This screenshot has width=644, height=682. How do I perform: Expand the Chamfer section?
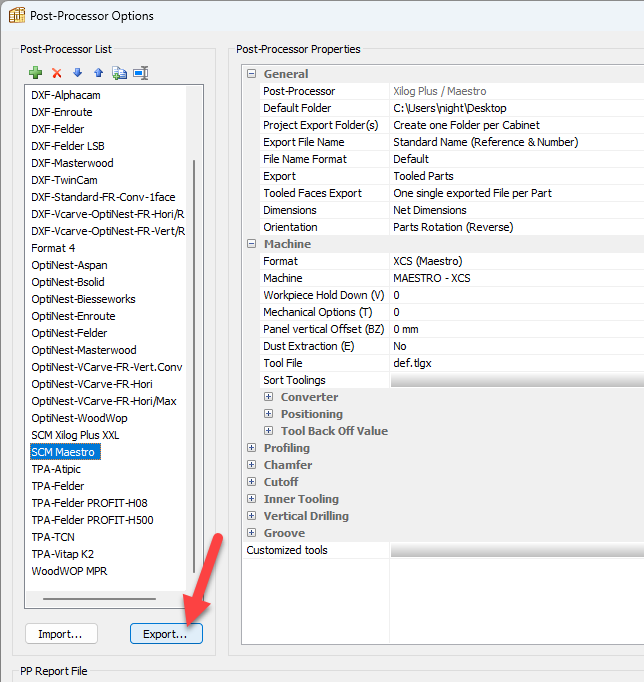coord(251,465)
